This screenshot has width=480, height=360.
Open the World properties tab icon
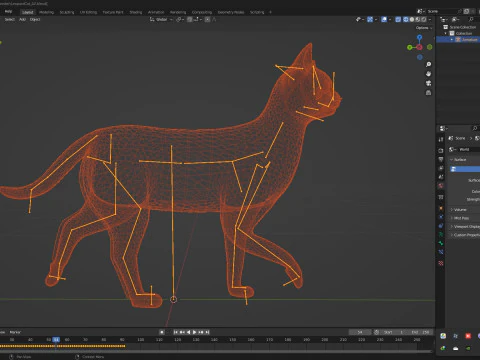click(x=441, y=186)
